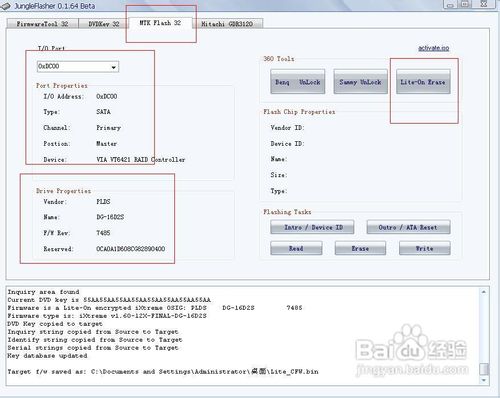
Task: Maximize the JungleFlasher window
Action: (466, 4)
